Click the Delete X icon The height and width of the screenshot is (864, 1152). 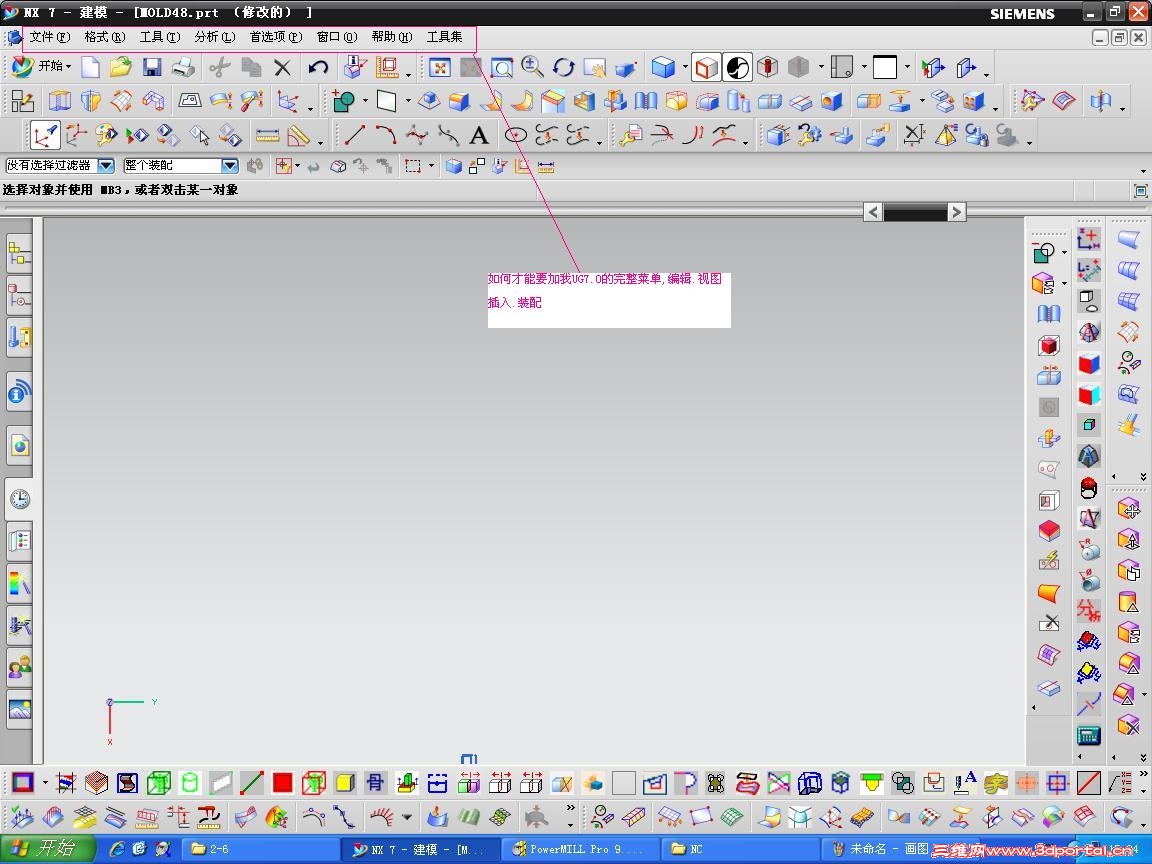pos(282,68)
